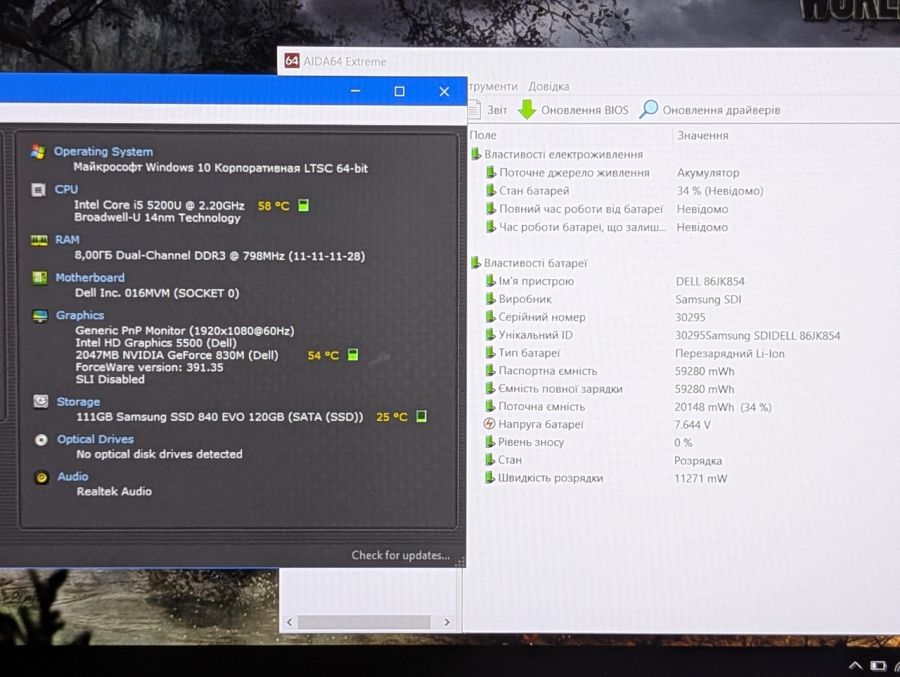Click the Graphics monitor icon in Speccy
900x677 pixels.
click(40, 316)
